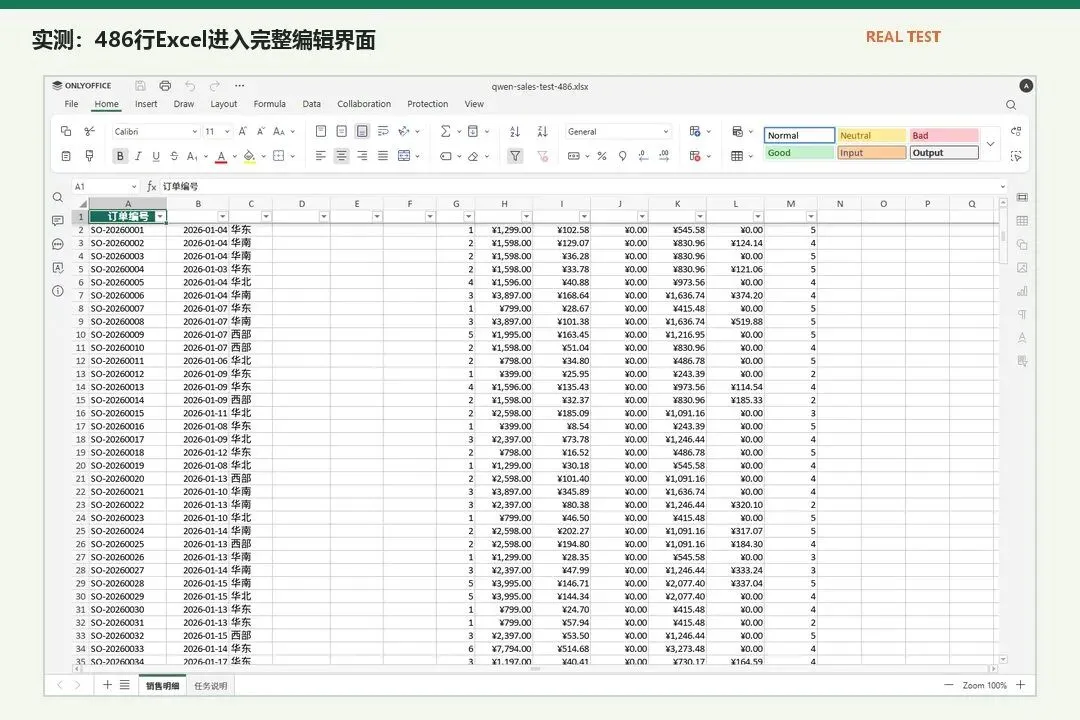
Task: Open the Comments panel in left sidebar
Action: (x=58, y=220)
